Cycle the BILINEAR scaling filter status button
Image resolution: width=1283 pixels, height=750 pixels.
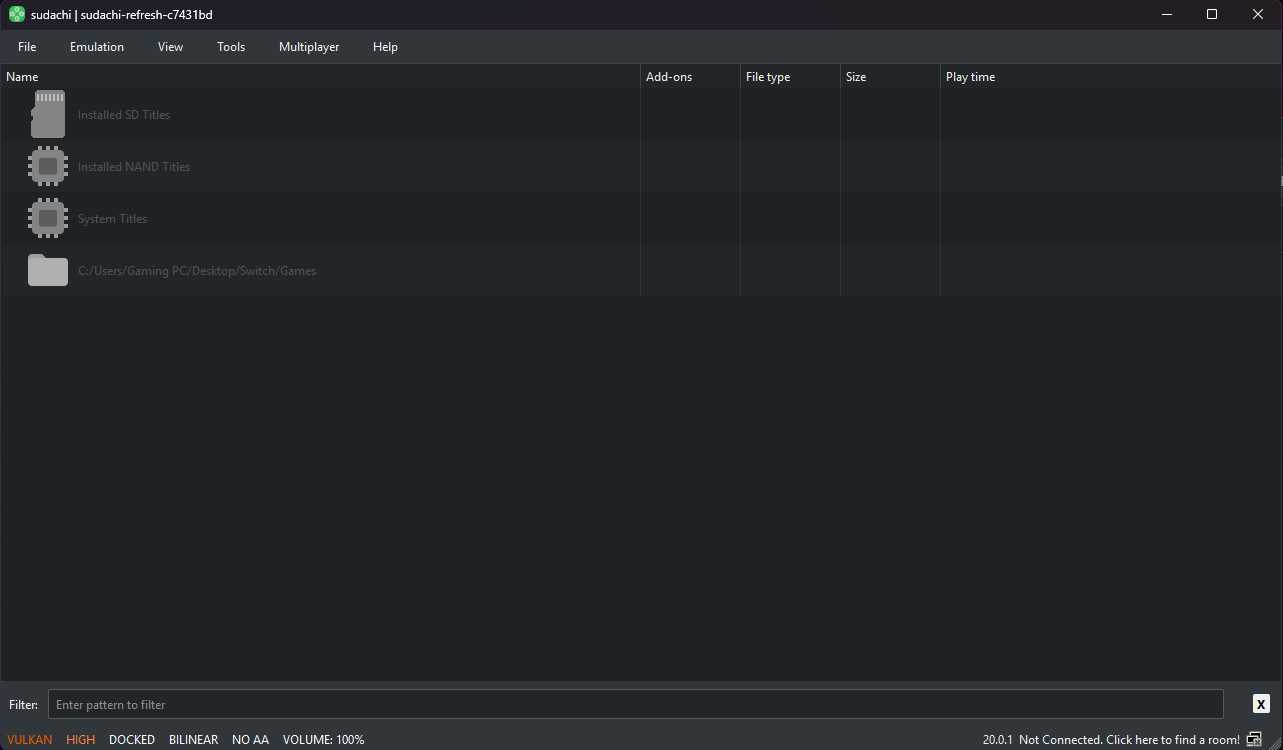point(193,740)
